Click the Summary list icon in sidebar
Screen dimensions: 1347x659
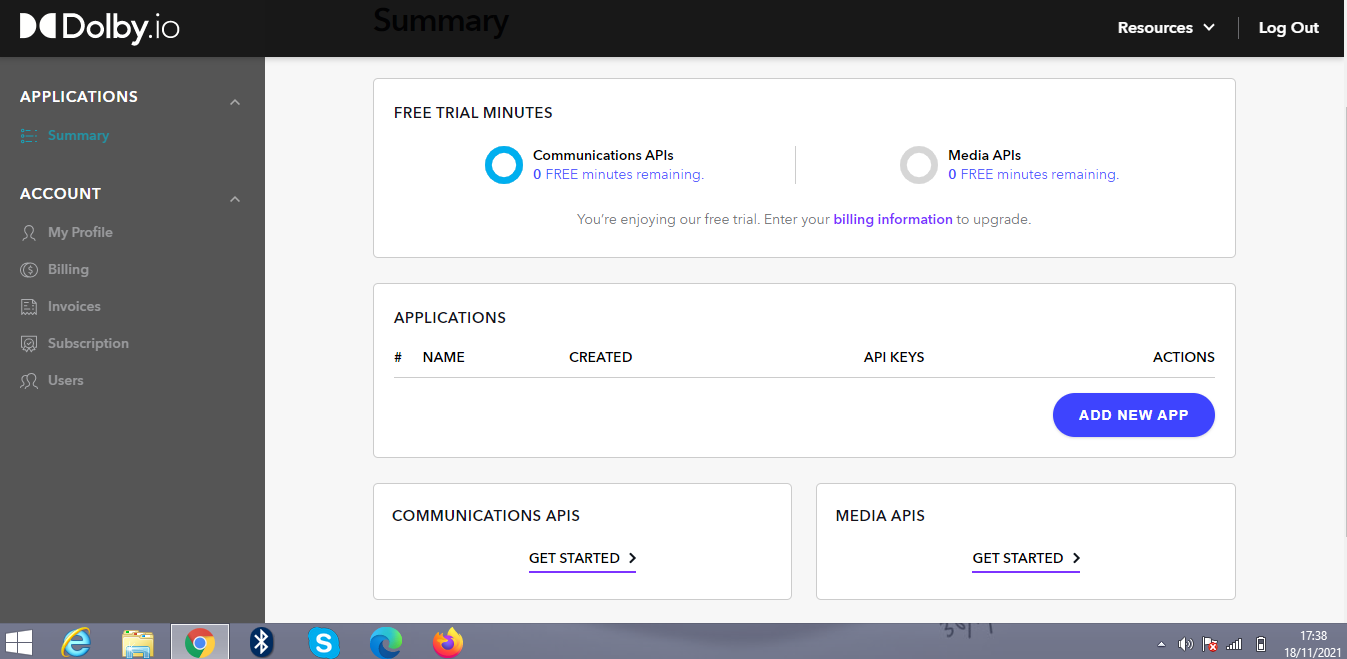pyautogui.click(x=29, y=135)
